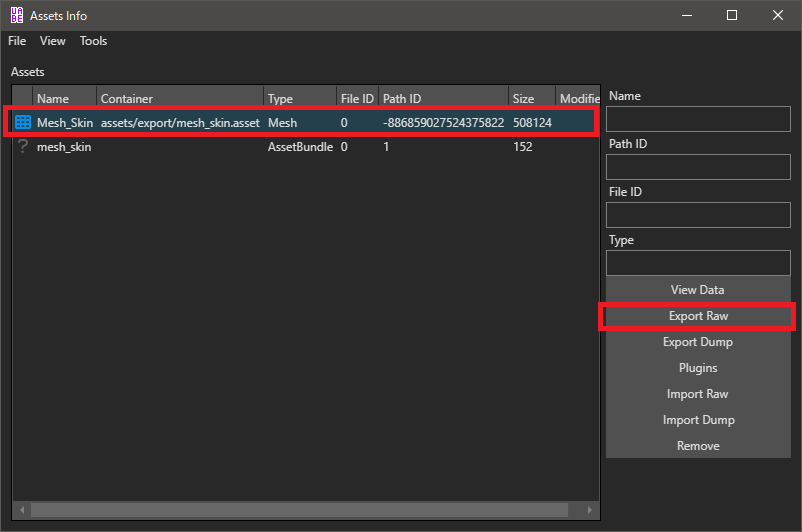Click the Export Raw button
Image resolution: width=802 pixels, height=532 pixels.
click(x=698, y=316)
